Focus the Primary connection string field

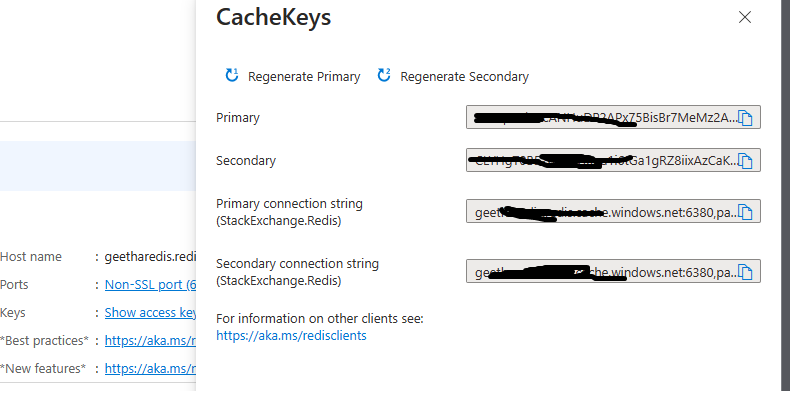[613, 211]
